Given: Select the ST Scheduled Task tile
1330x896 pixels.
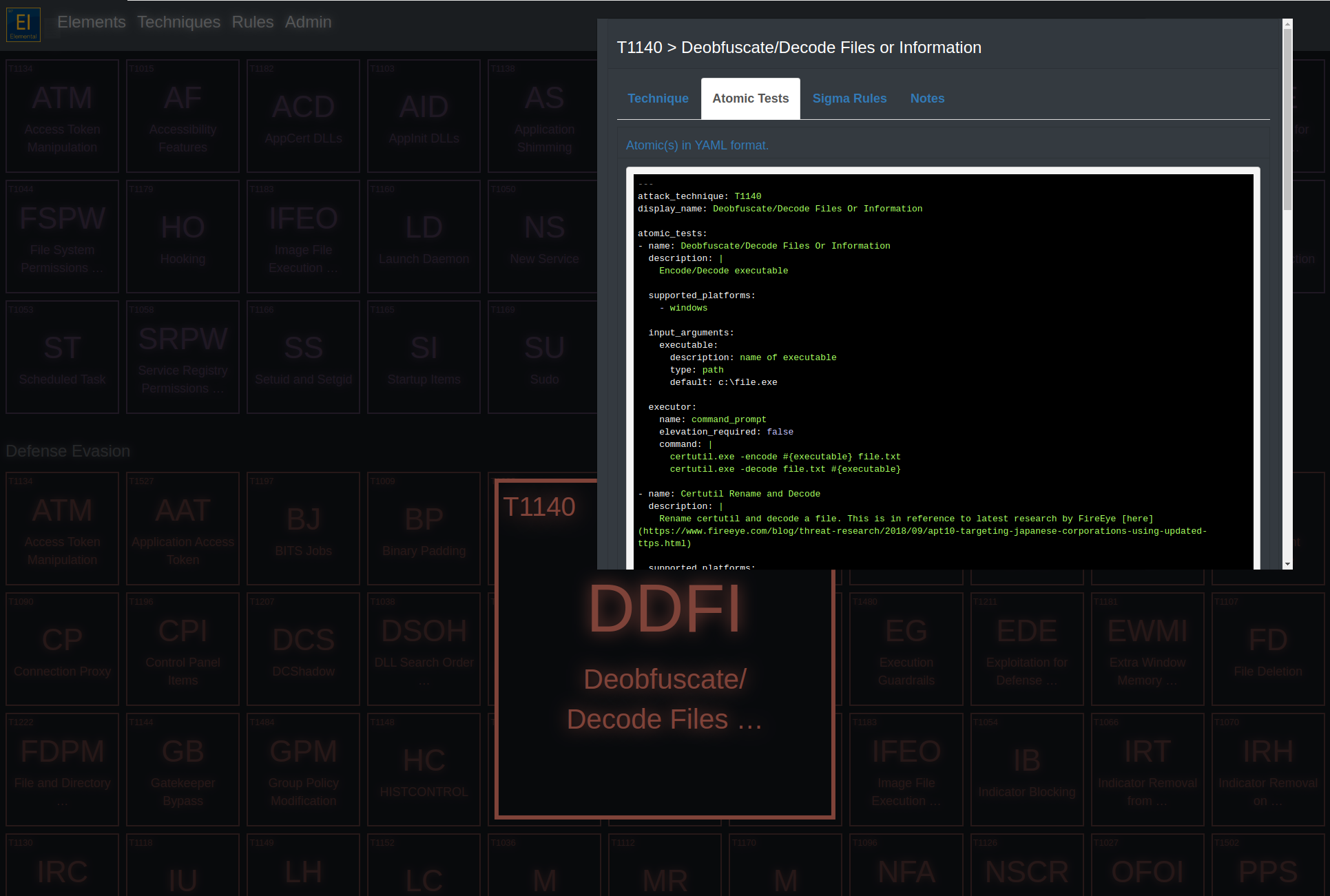Looking at the screenshot, I should [63, 357].
